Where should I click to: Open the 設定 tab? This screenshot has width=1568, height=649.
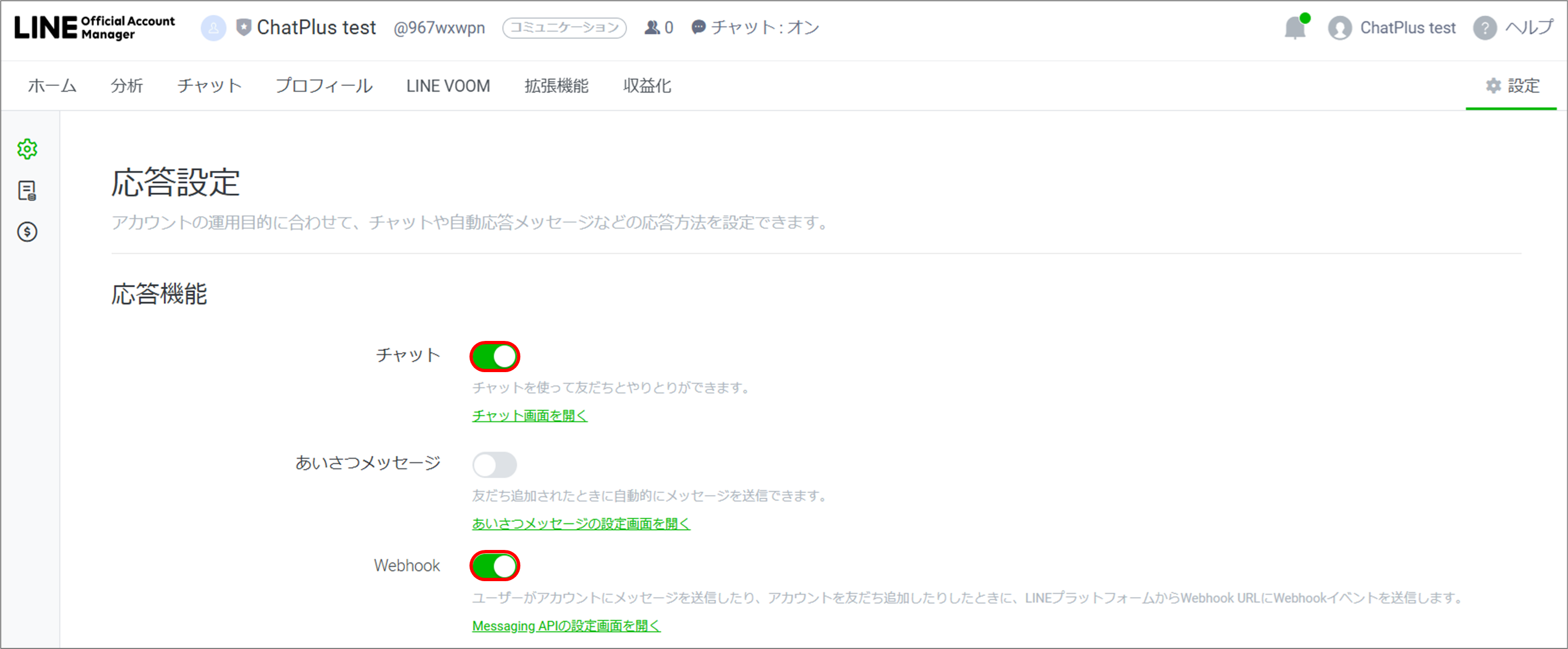click(x=1512, y=86)
